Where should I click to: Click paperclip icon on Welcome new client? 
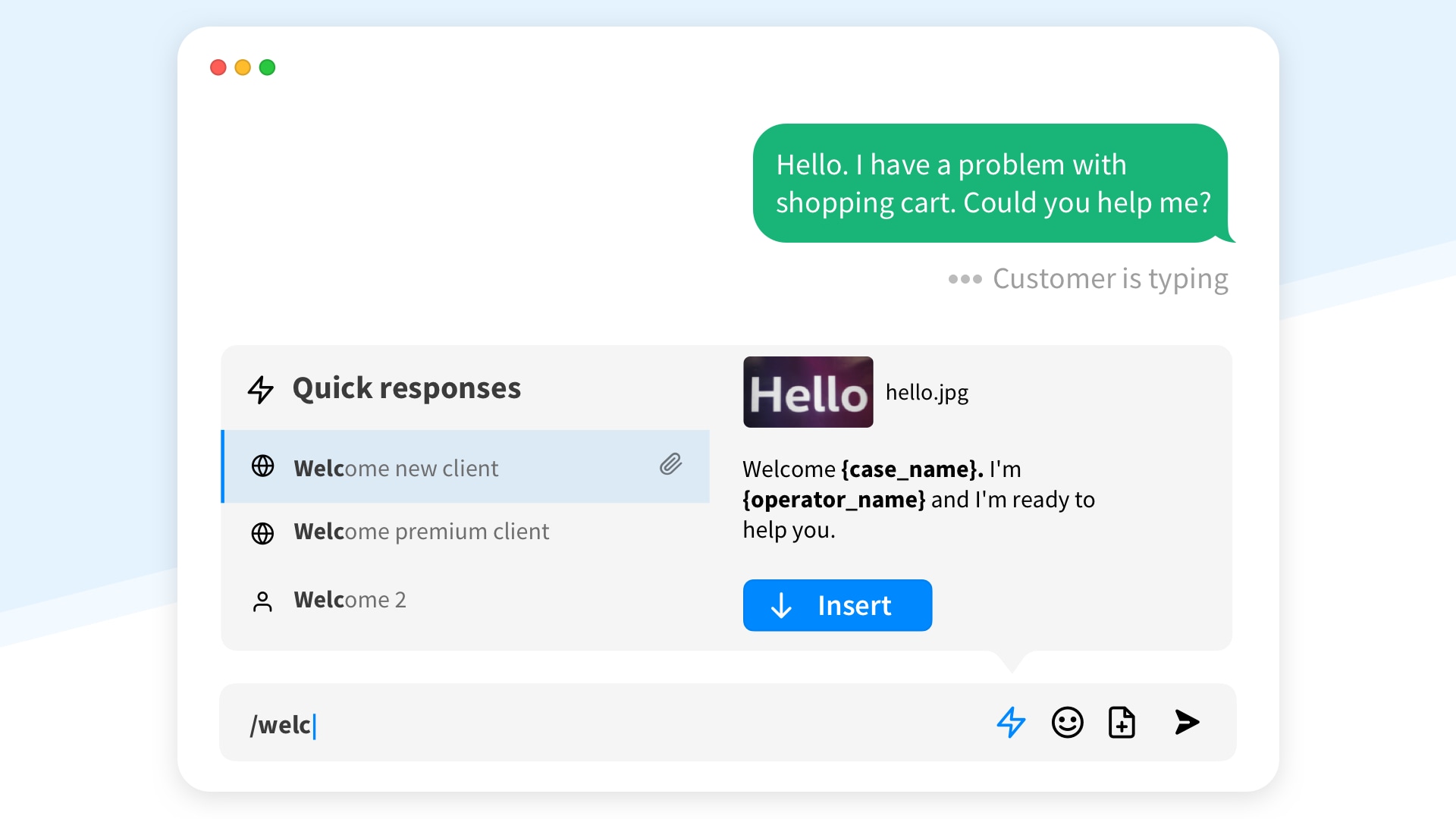tap(670, 464)
